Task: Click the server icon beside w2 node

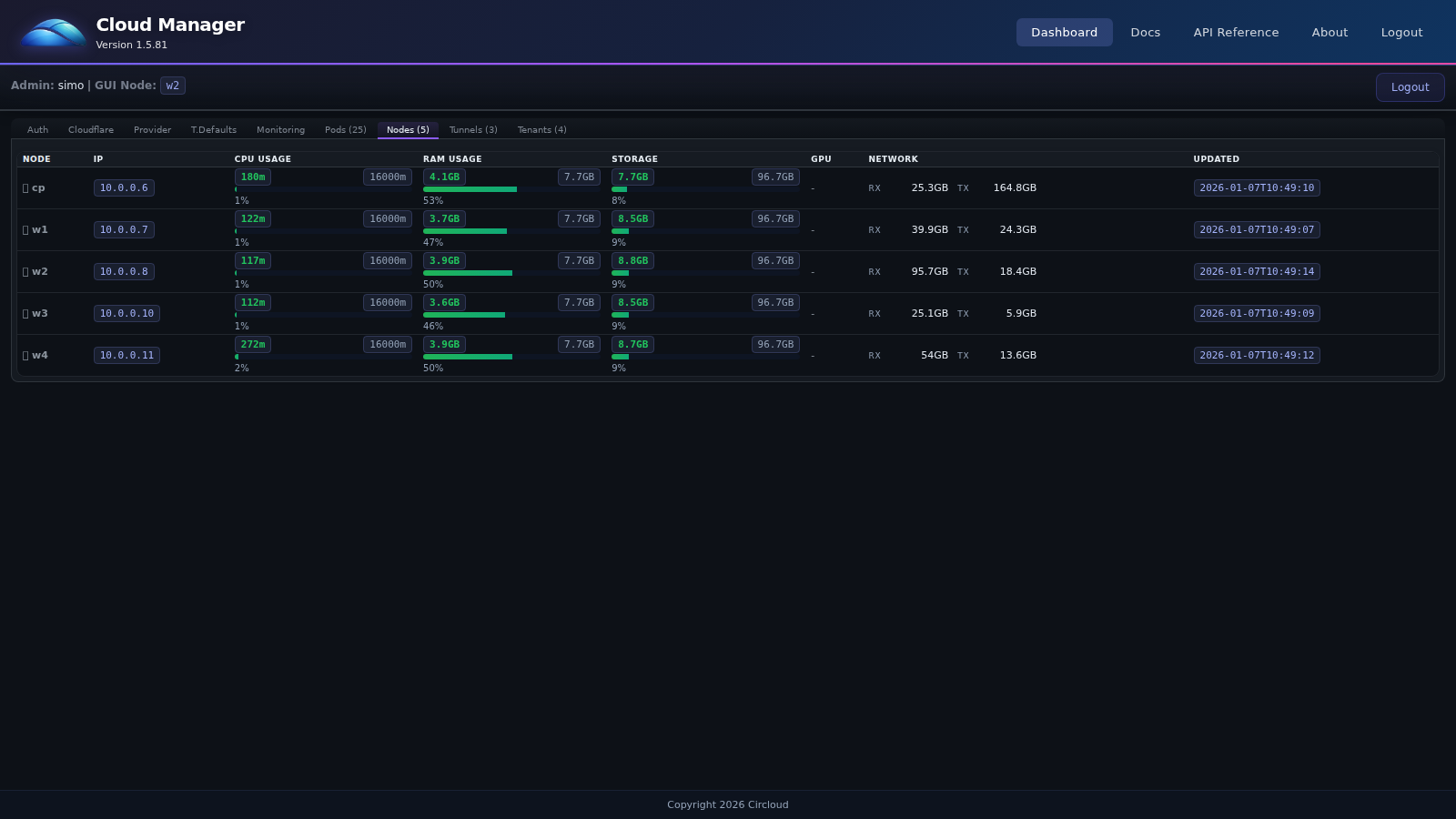Action: pyautogui.click(x=25, y=271)
